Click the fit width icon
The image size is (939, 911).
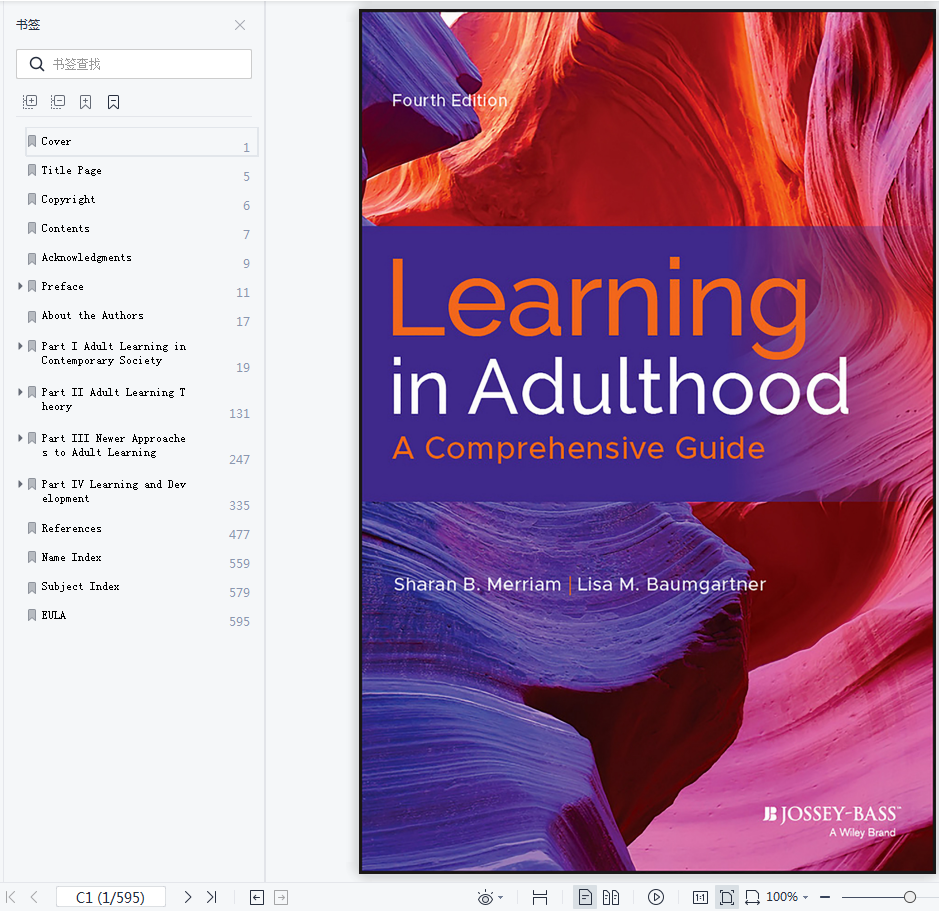tap(540, 897)
